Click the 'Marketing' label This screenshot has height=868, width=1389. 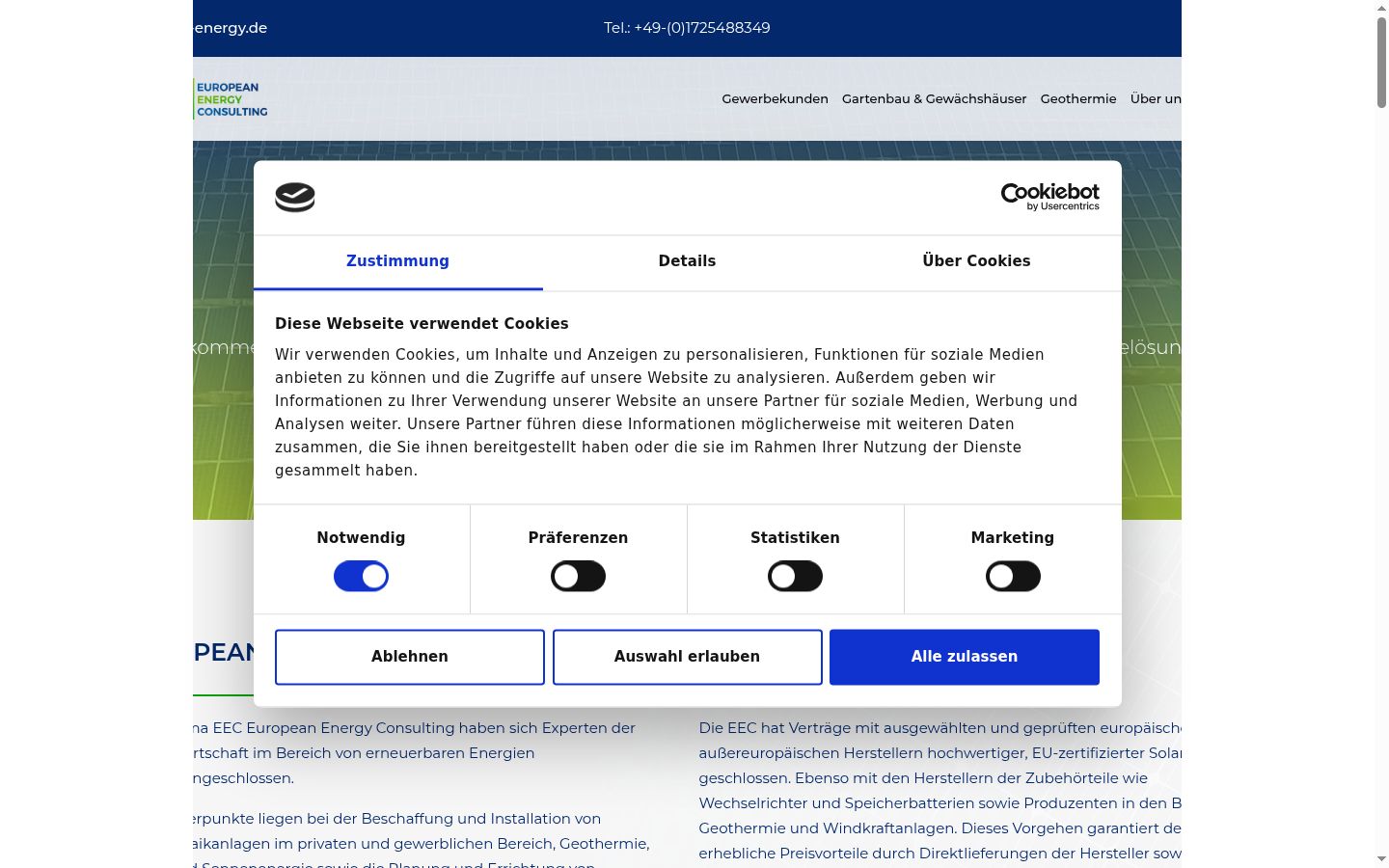pyautogui.click(x=1013, y=538)
